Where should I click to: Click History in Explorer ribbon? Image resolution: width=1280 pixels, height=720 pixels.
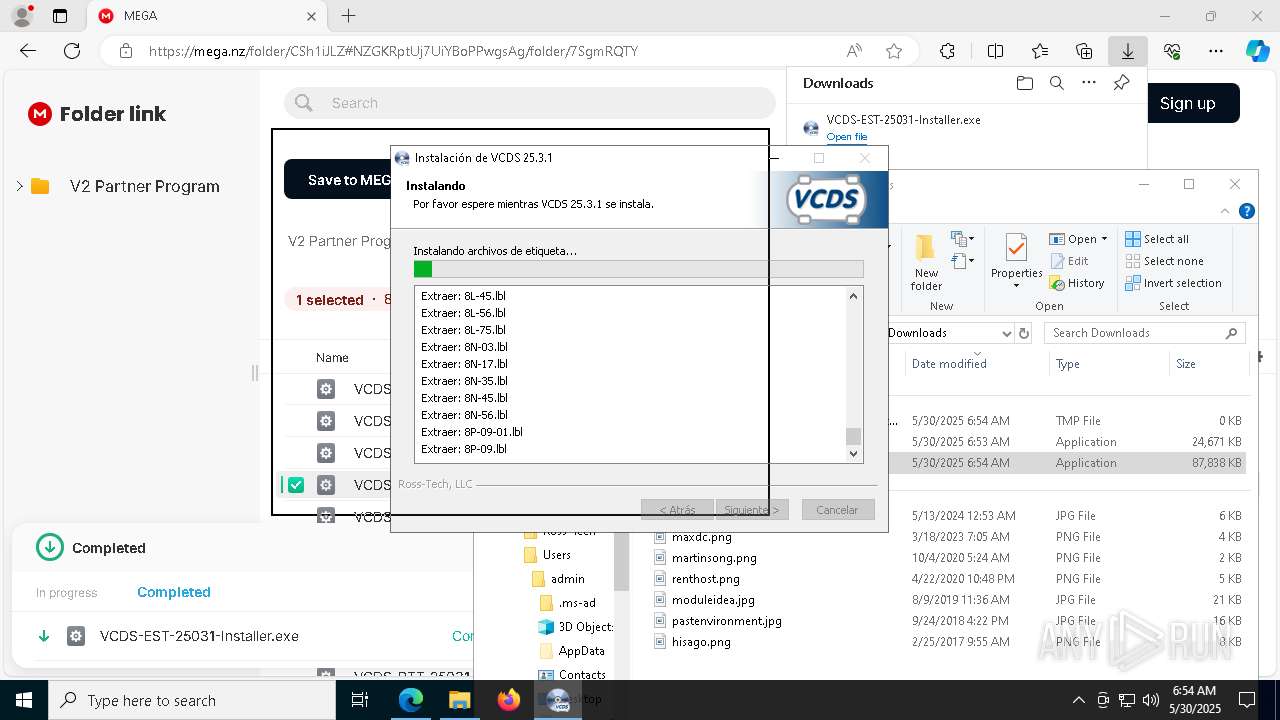click(x=1077, y=283)
